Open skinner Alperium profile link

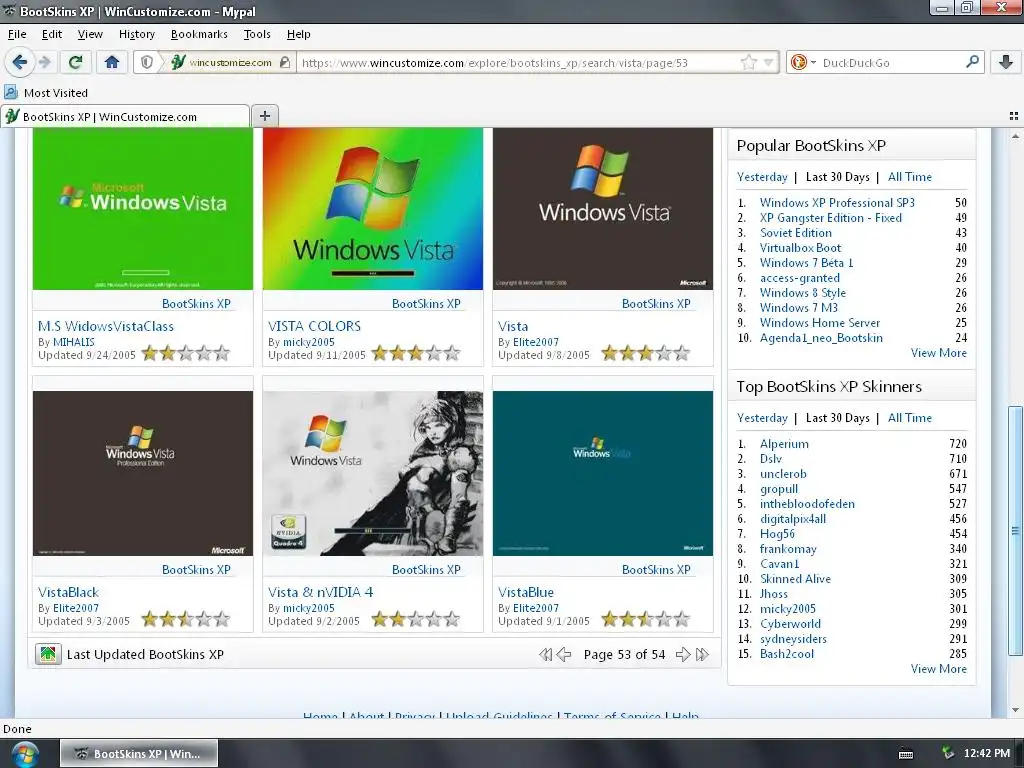pos(784,443)
